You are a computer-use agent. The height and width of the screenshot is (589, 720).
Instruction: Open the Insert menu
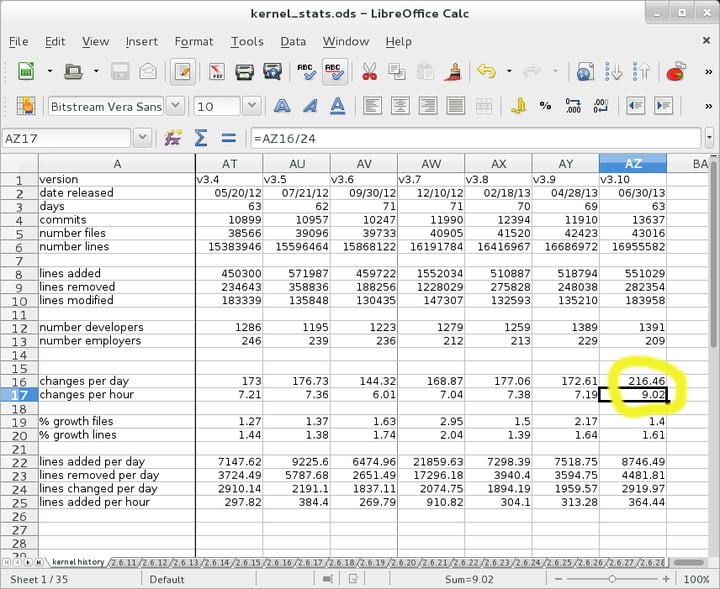(x=141, y=41)
